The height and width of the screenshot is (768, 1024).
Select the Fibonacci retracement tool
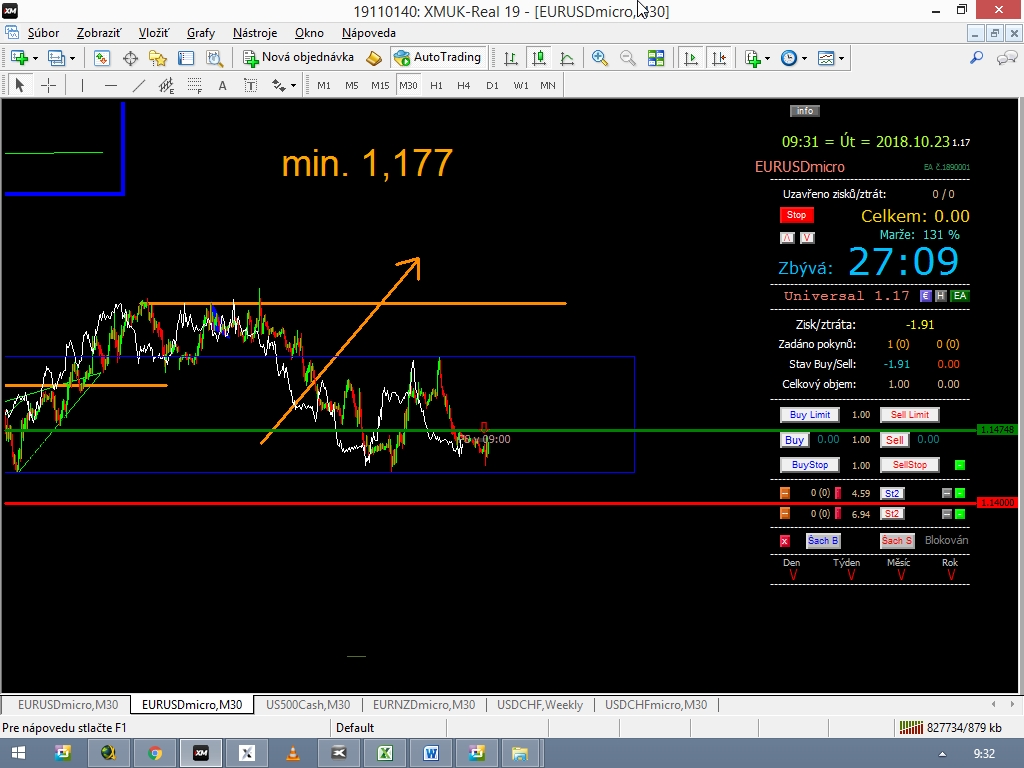(x=195, y=85)
